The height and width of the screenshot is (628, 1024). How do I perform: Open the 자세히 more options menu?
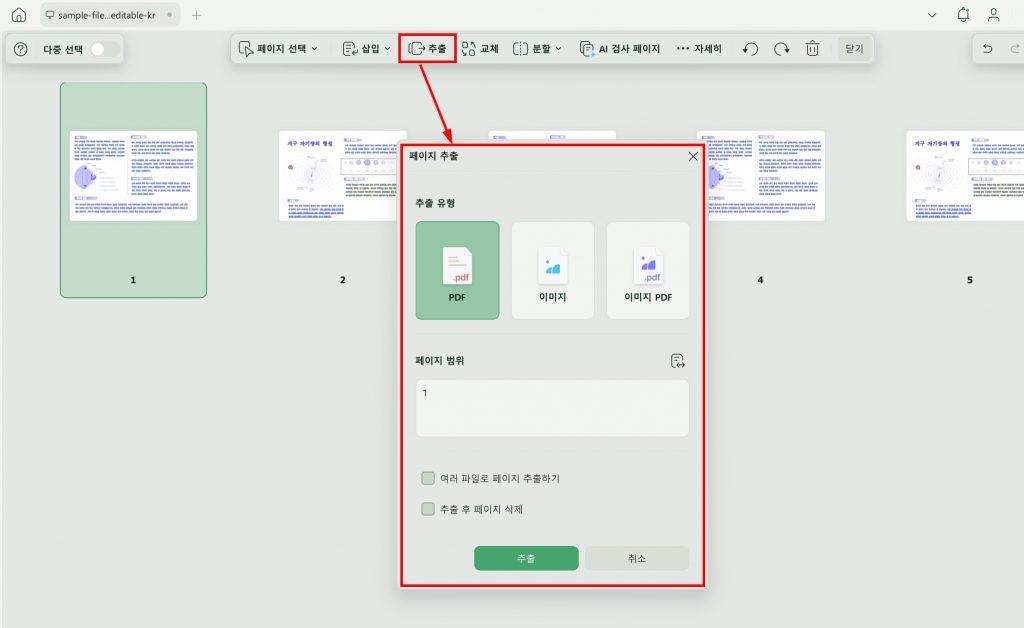tap(699, 49)
